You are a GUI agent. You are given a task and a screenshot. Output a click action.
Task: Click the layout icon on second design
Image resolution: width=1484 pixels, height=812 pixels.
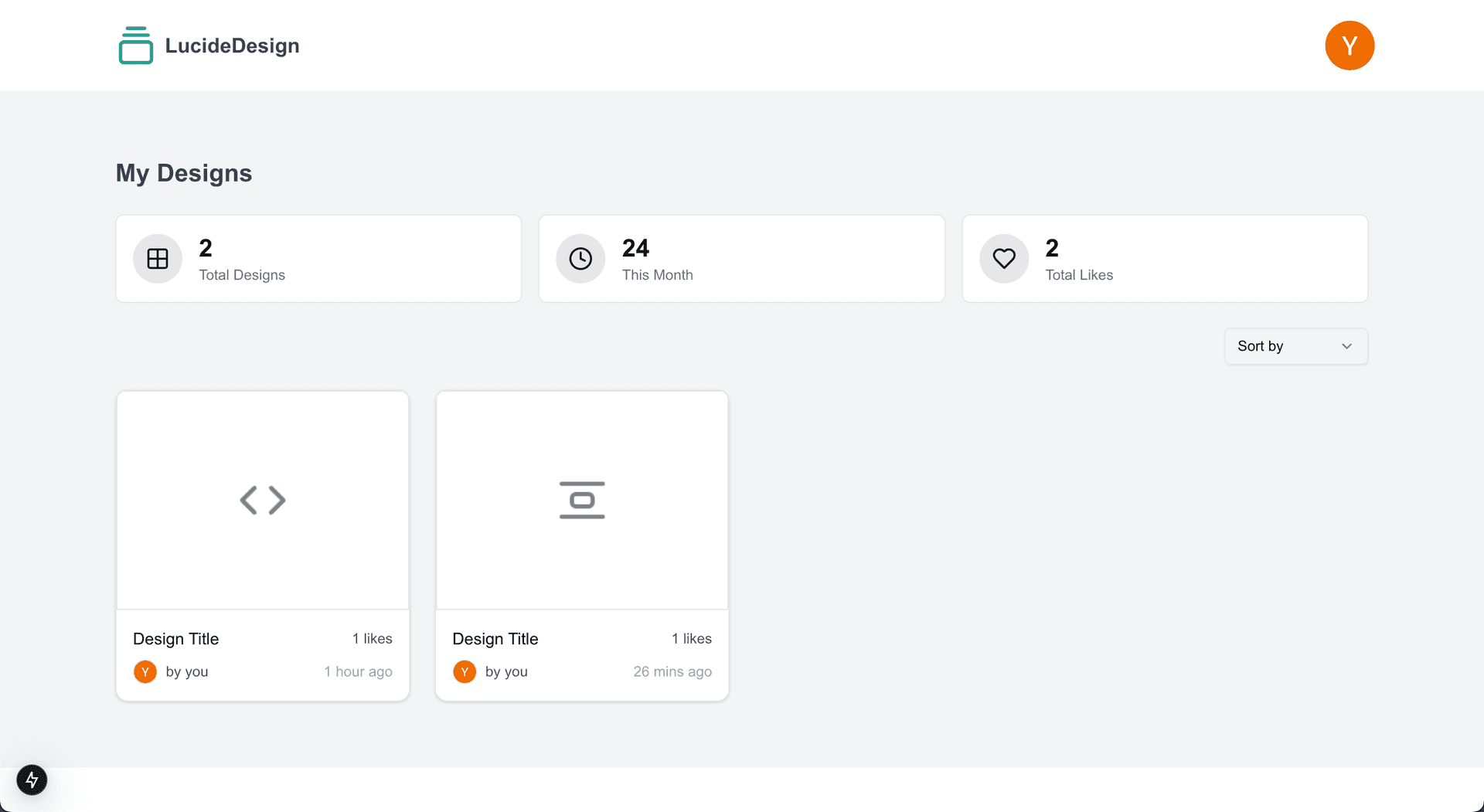tap(582, 500)
